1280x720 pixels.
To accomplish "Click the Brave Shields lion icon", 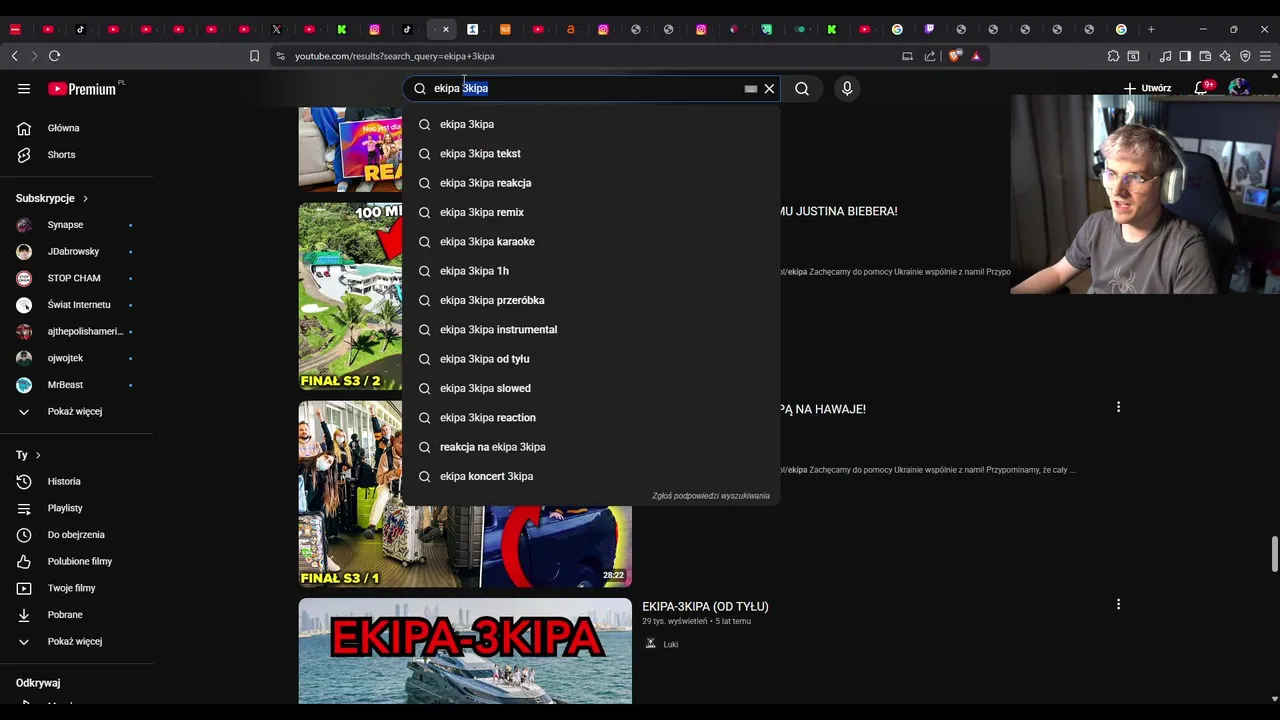I will tap(955, 56).
